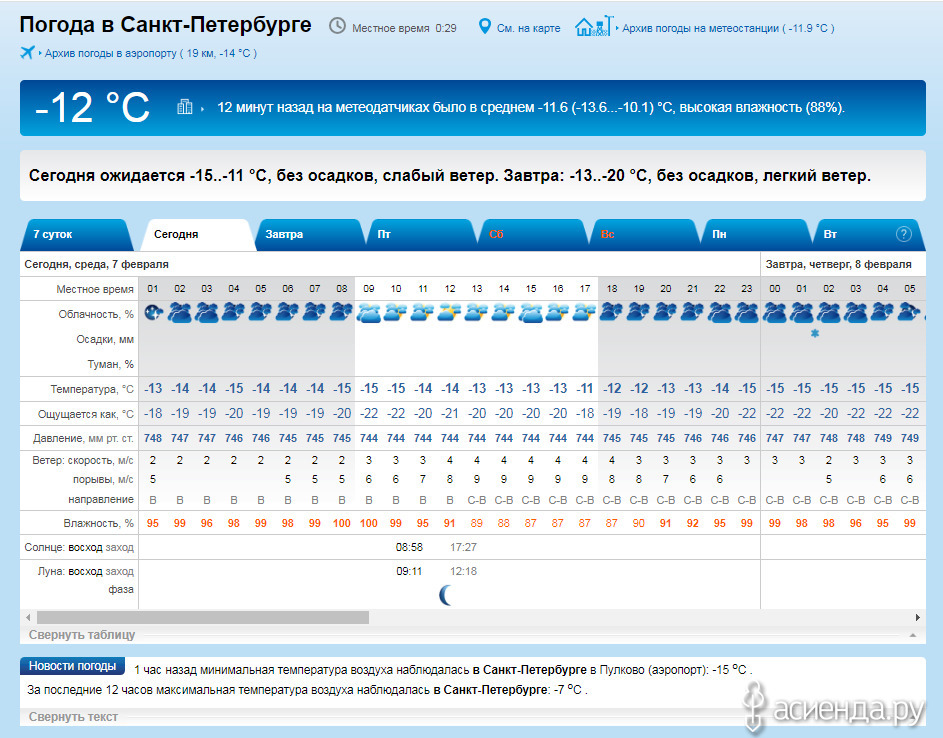This screenshot has width=943, height=738.
Task: Open Архив погоды в аэропорту link
Action: point(151,54)
